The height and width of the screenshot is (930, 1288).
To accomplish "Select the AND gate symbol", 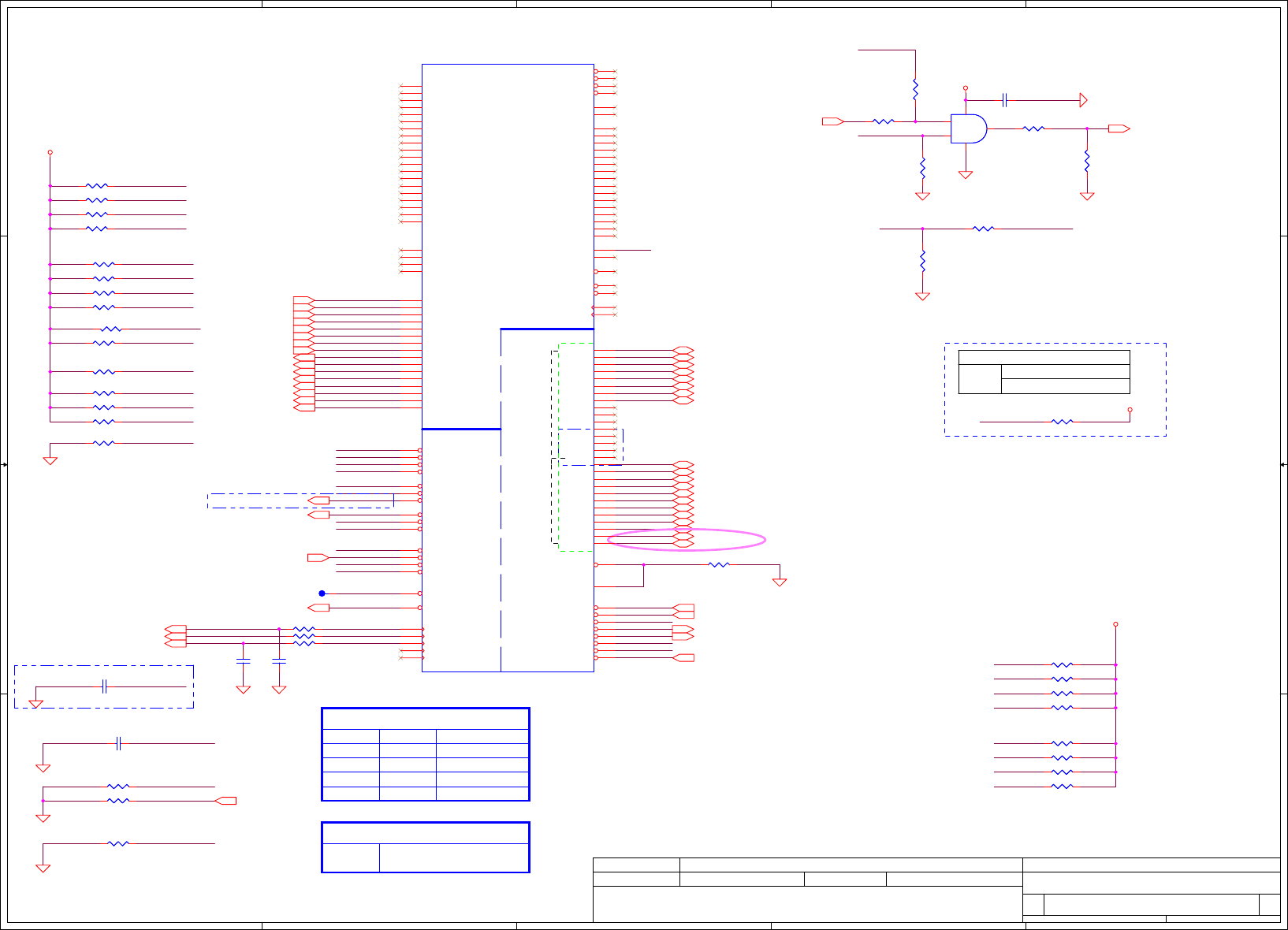I will tap(969, 128).
